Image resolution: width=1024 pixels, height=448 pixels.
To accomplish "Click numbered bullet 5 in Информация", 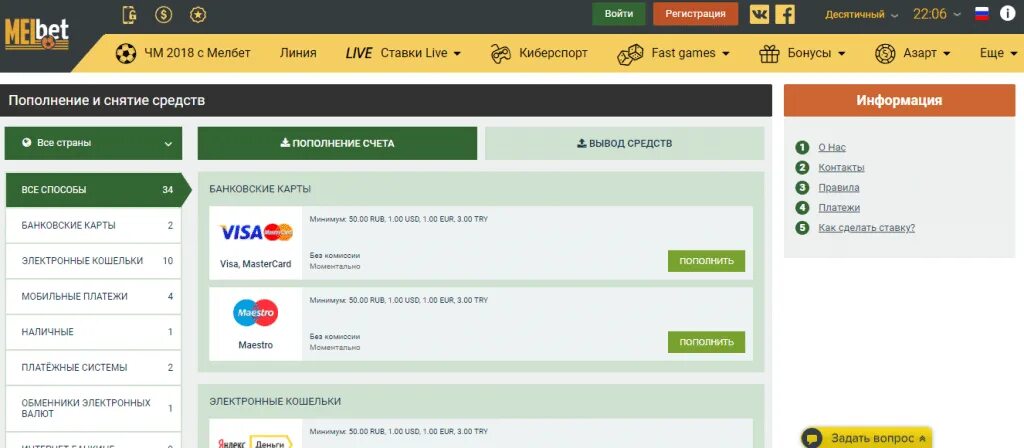I will tap(802, 228).
